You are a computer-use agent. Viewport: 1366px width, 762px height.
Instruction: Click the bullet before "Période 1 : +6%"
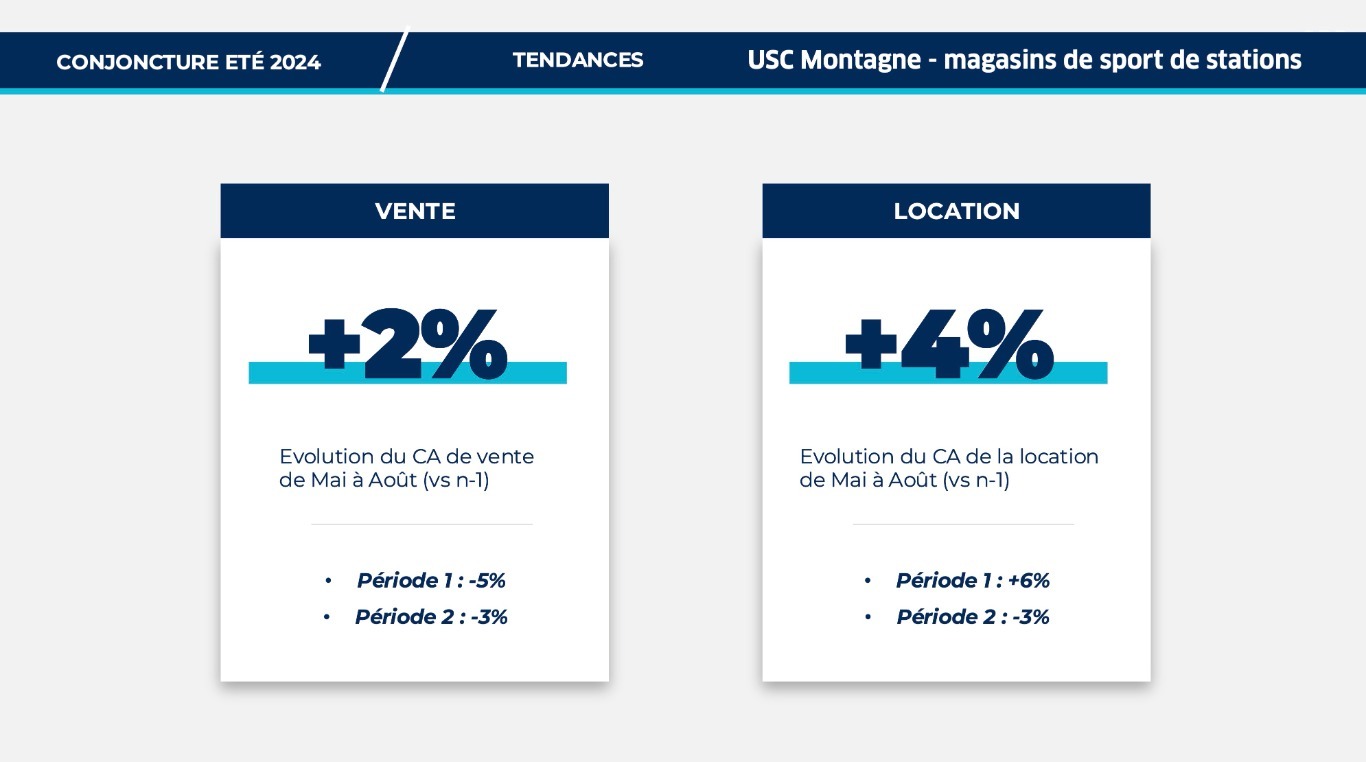[868, 581]
